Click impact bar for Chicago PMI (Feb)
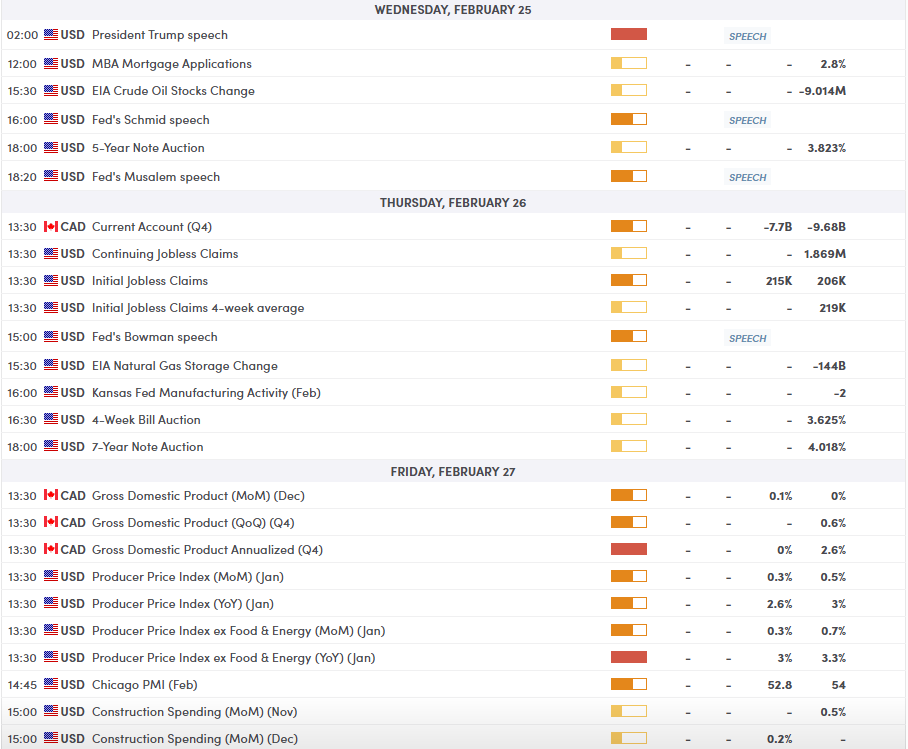This screenshot has height=749, width=908. click(629, 684)
